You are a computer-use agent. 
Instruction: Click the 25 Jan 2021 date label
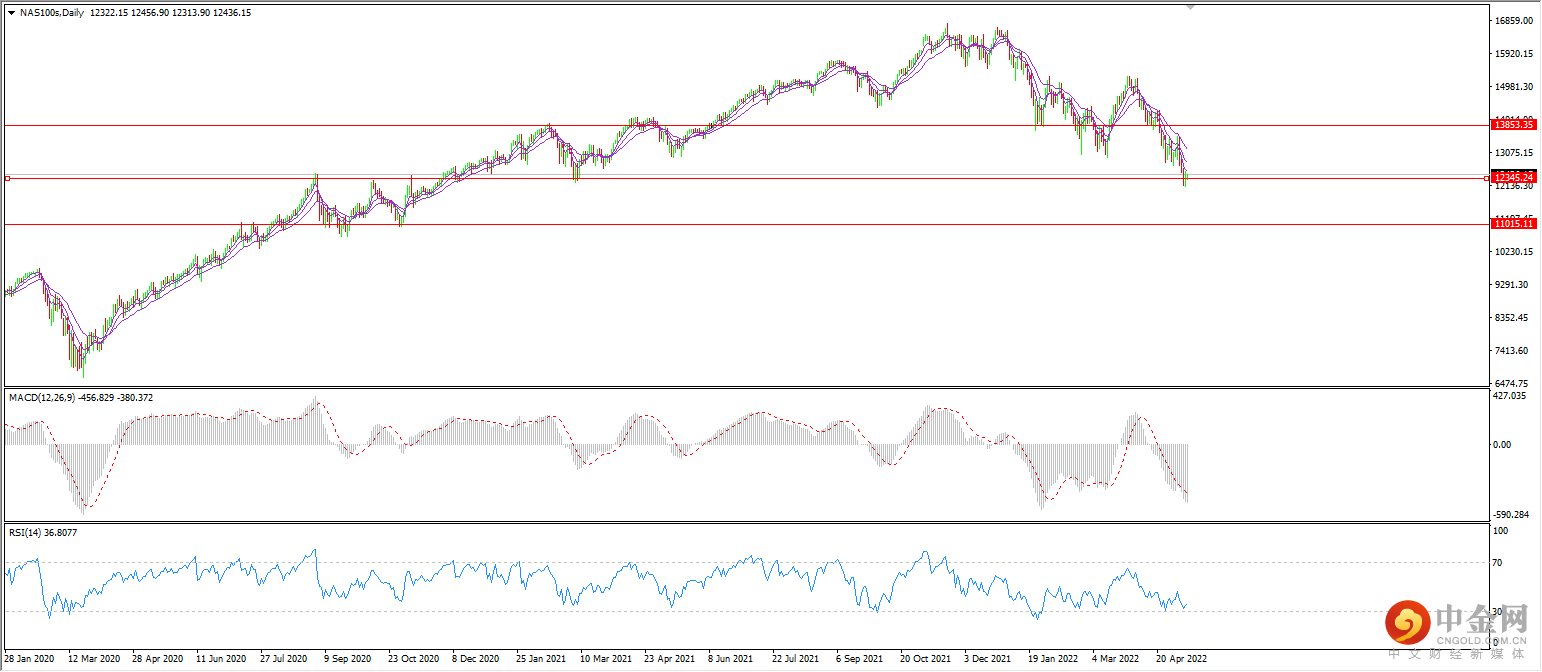[x=541, y=659]
